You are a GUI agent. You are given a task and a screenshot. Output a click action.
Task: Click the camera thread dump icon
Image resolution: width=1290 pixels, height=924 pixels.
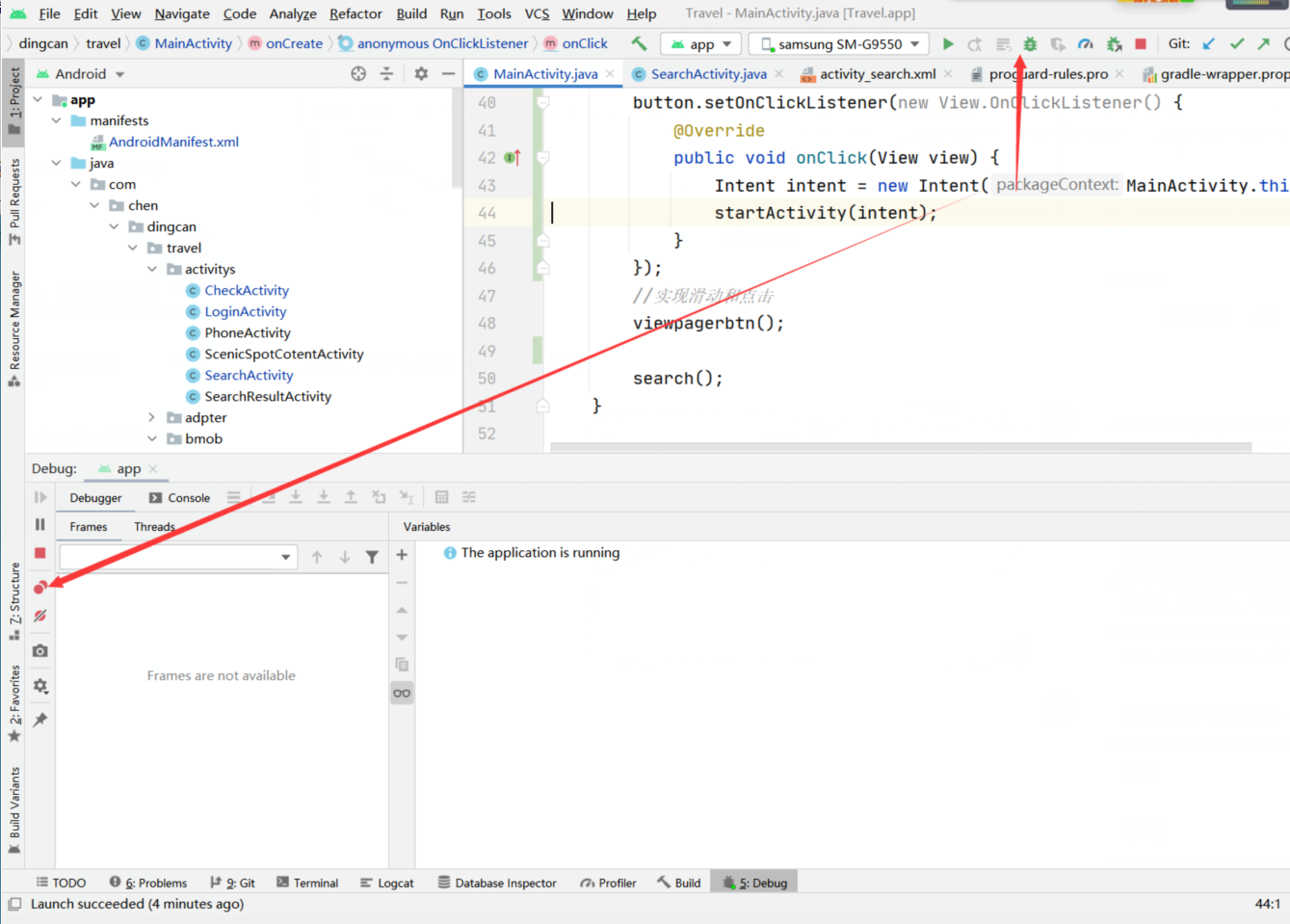coord(39,651)
